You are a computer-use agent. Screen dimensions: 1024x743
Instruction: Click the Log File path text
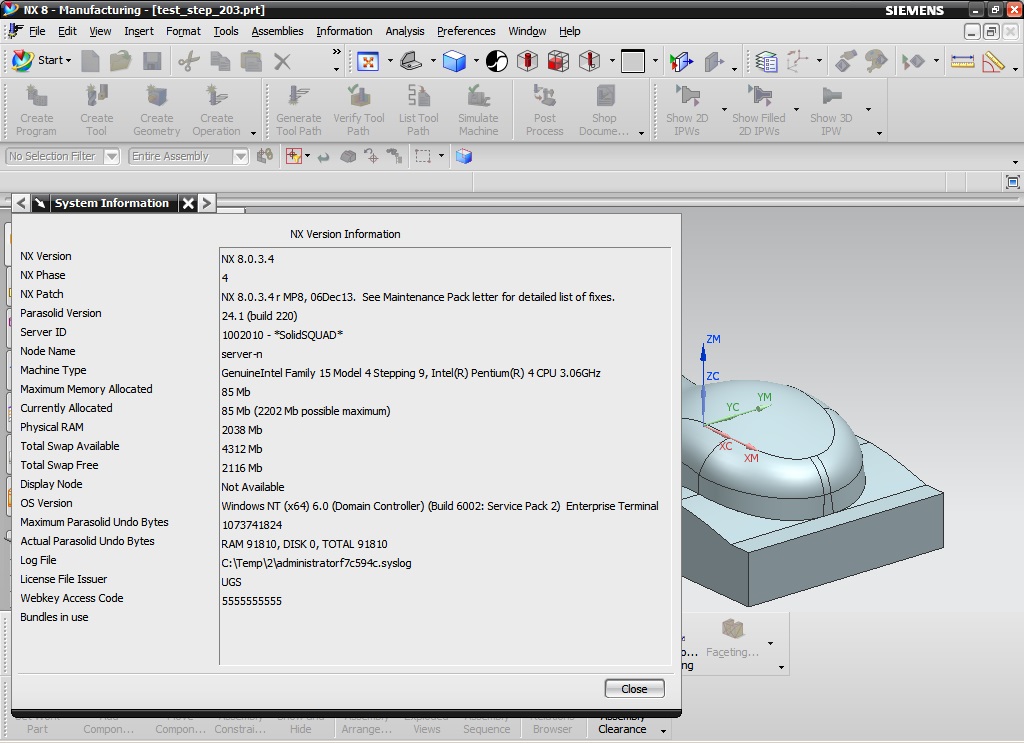(316, 563)
